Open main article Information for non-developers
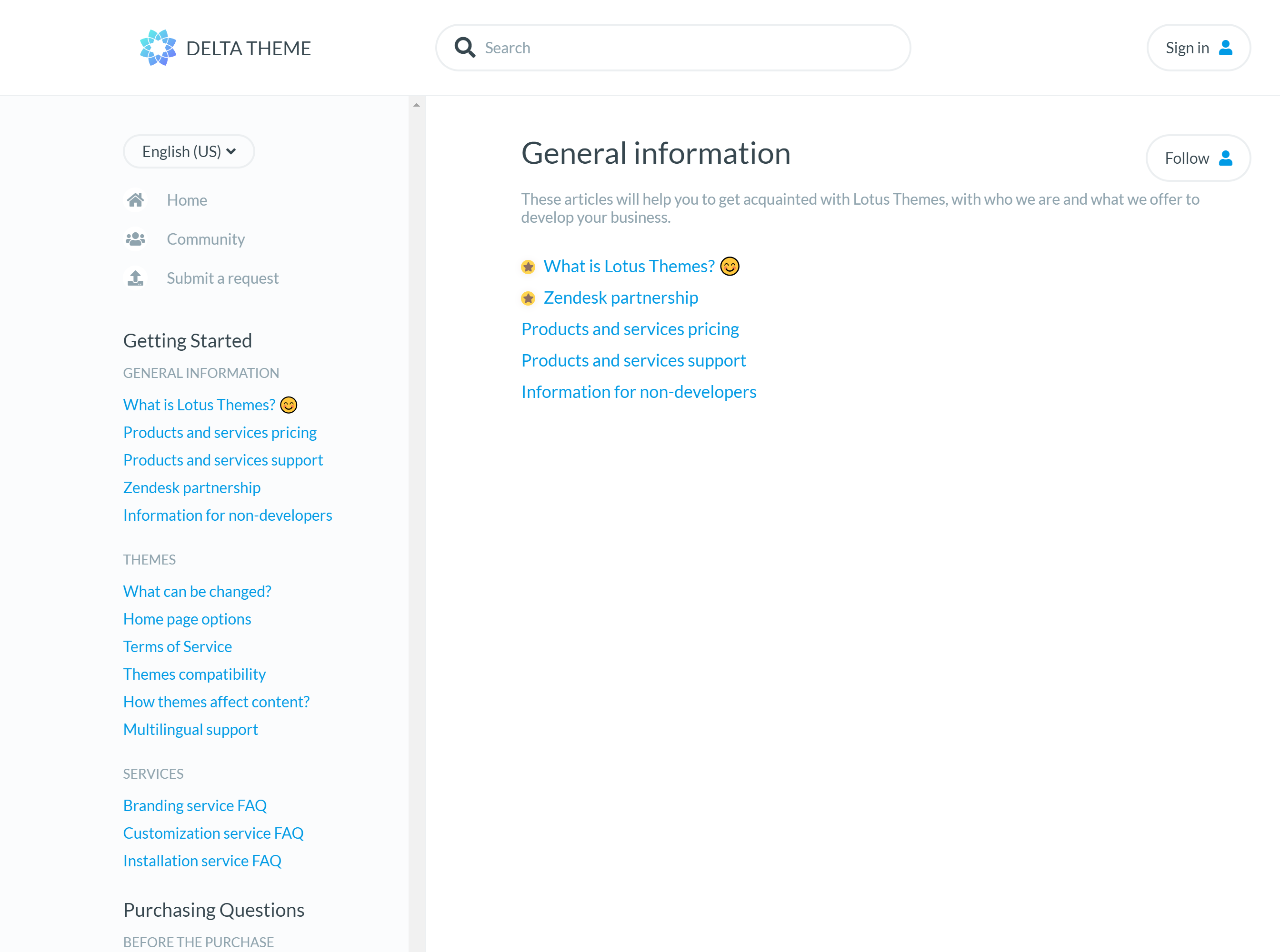The image size is (1280, 952). click(639, 392)
